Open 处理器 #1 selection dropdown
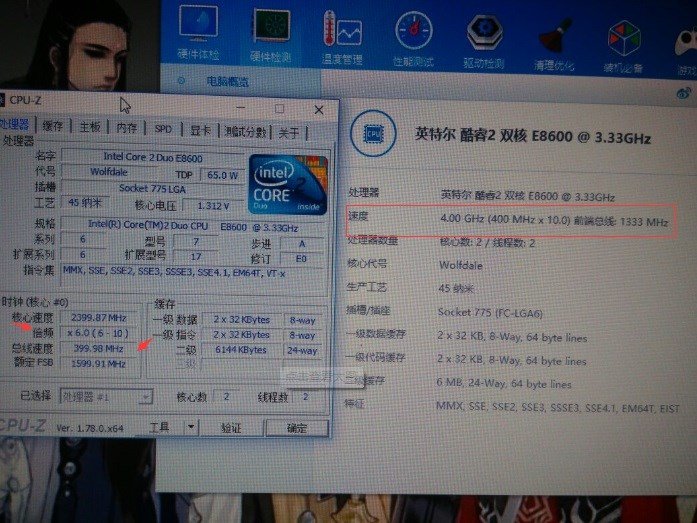Screen dimensions: 697x523 coord(106,396)
